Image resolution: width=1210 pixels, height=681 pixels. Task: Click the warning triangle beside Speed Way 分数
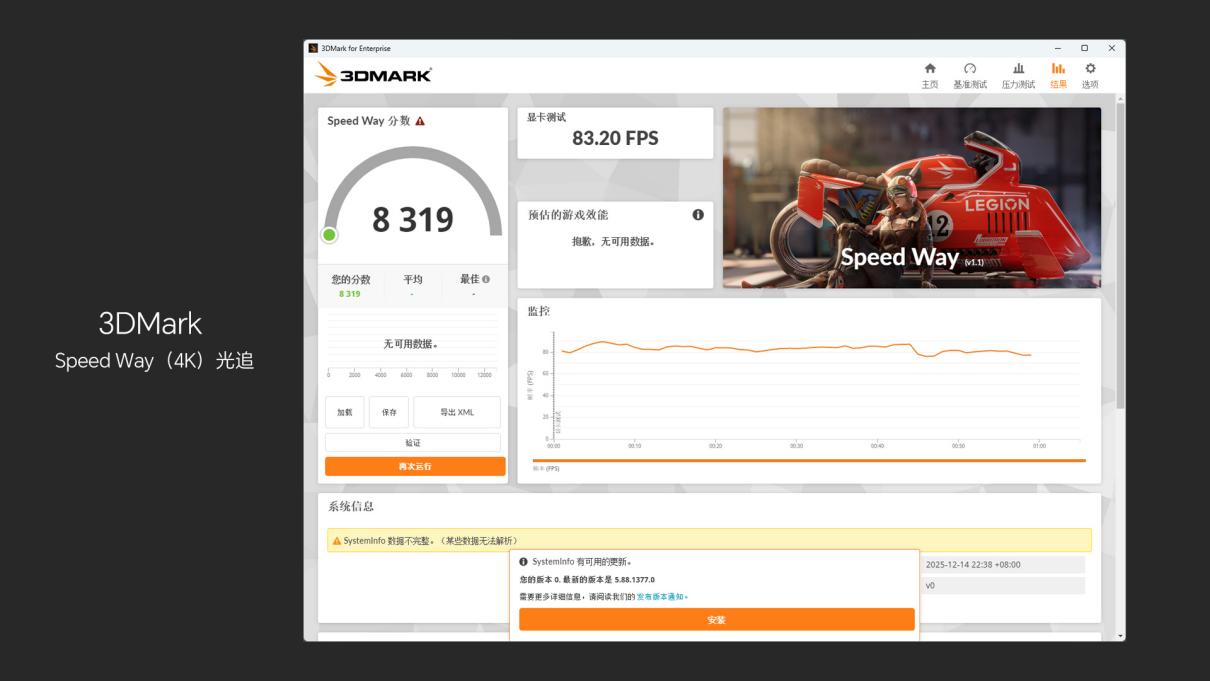coord(420,121)
